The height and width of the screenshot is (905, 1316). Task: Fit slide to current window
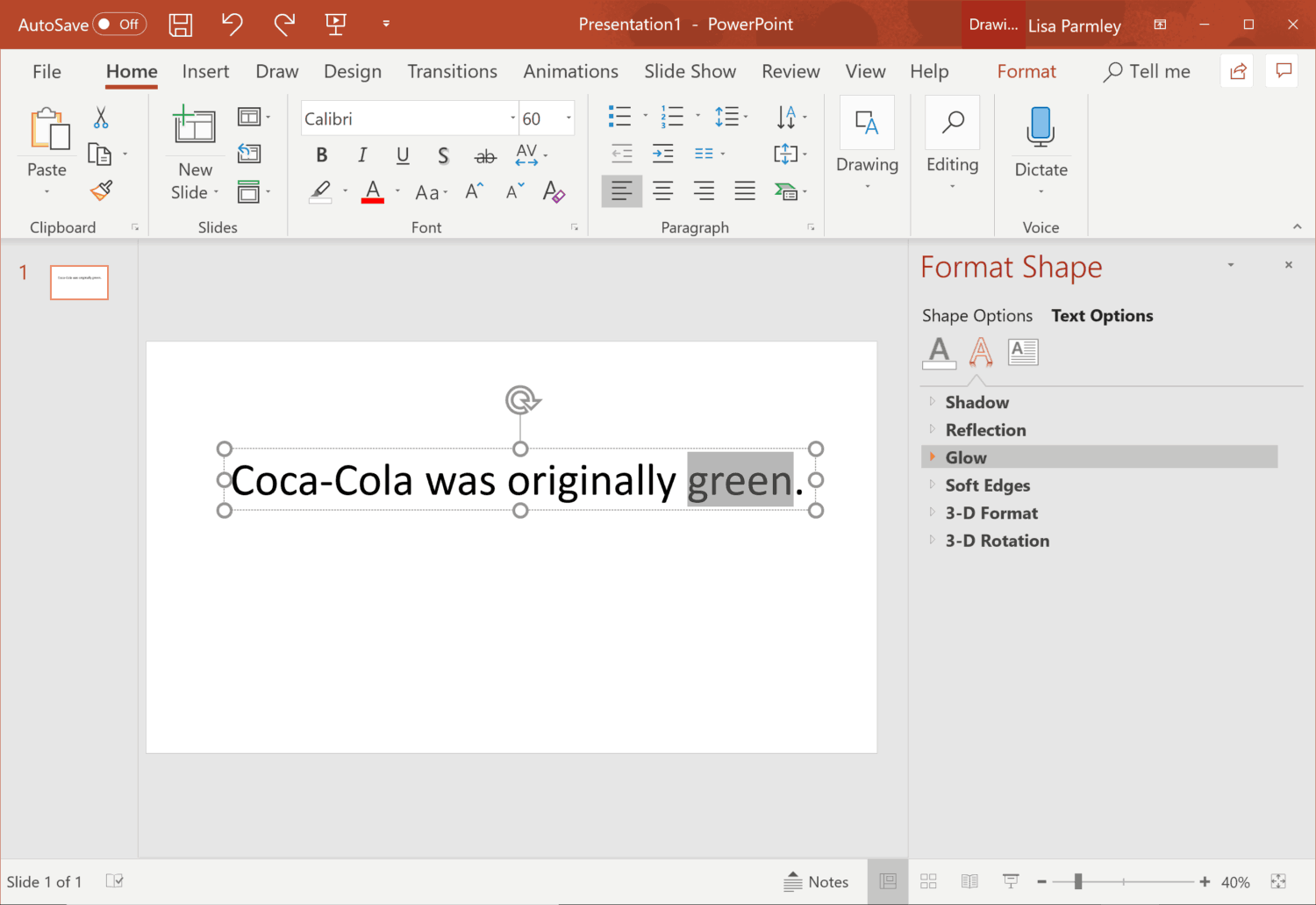pos(1278,881)
